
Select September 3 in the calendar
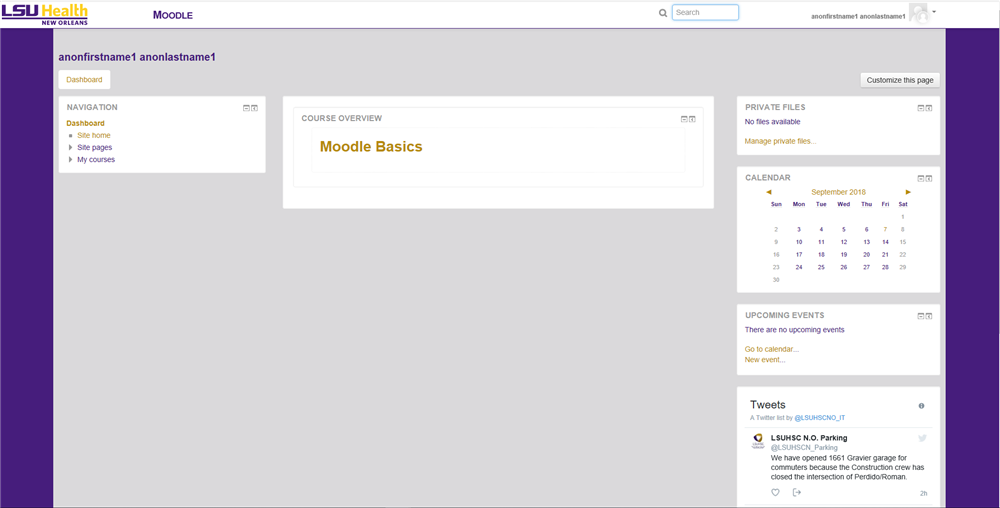click(x=798, y=229)
